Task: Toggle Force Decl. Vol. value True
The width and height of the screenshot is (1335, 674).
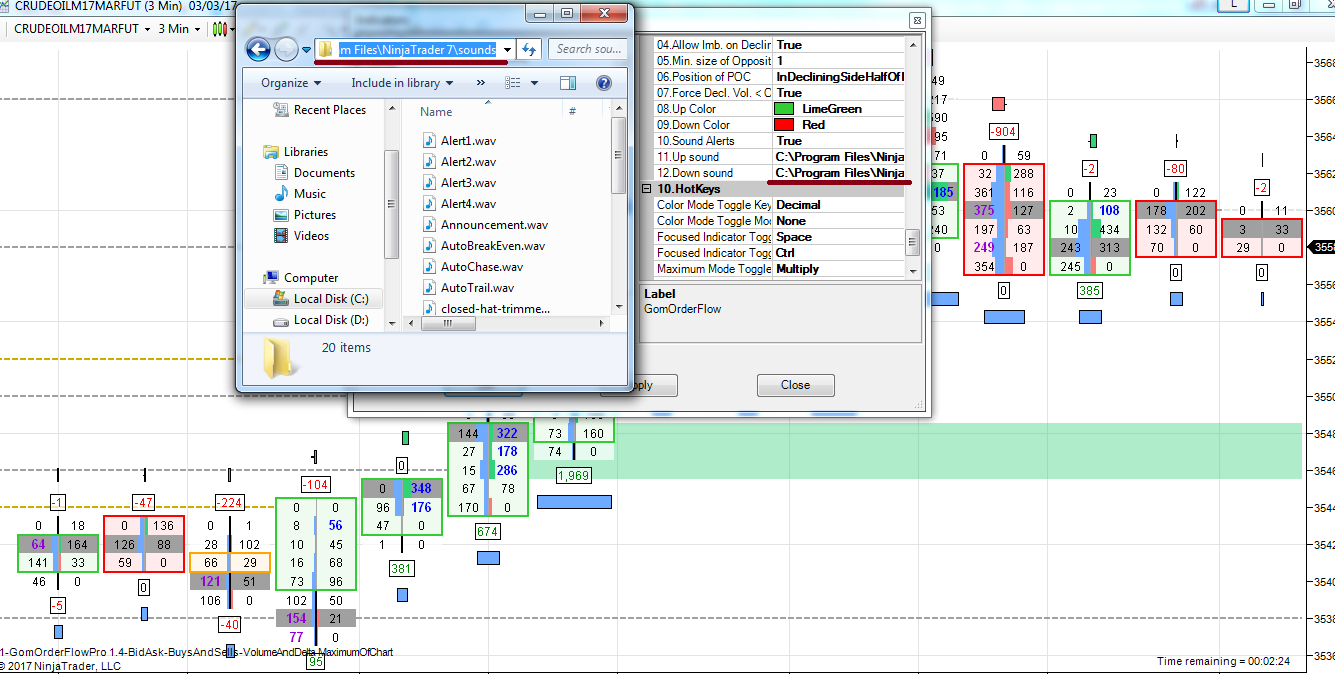Action: tap(838, 93)
